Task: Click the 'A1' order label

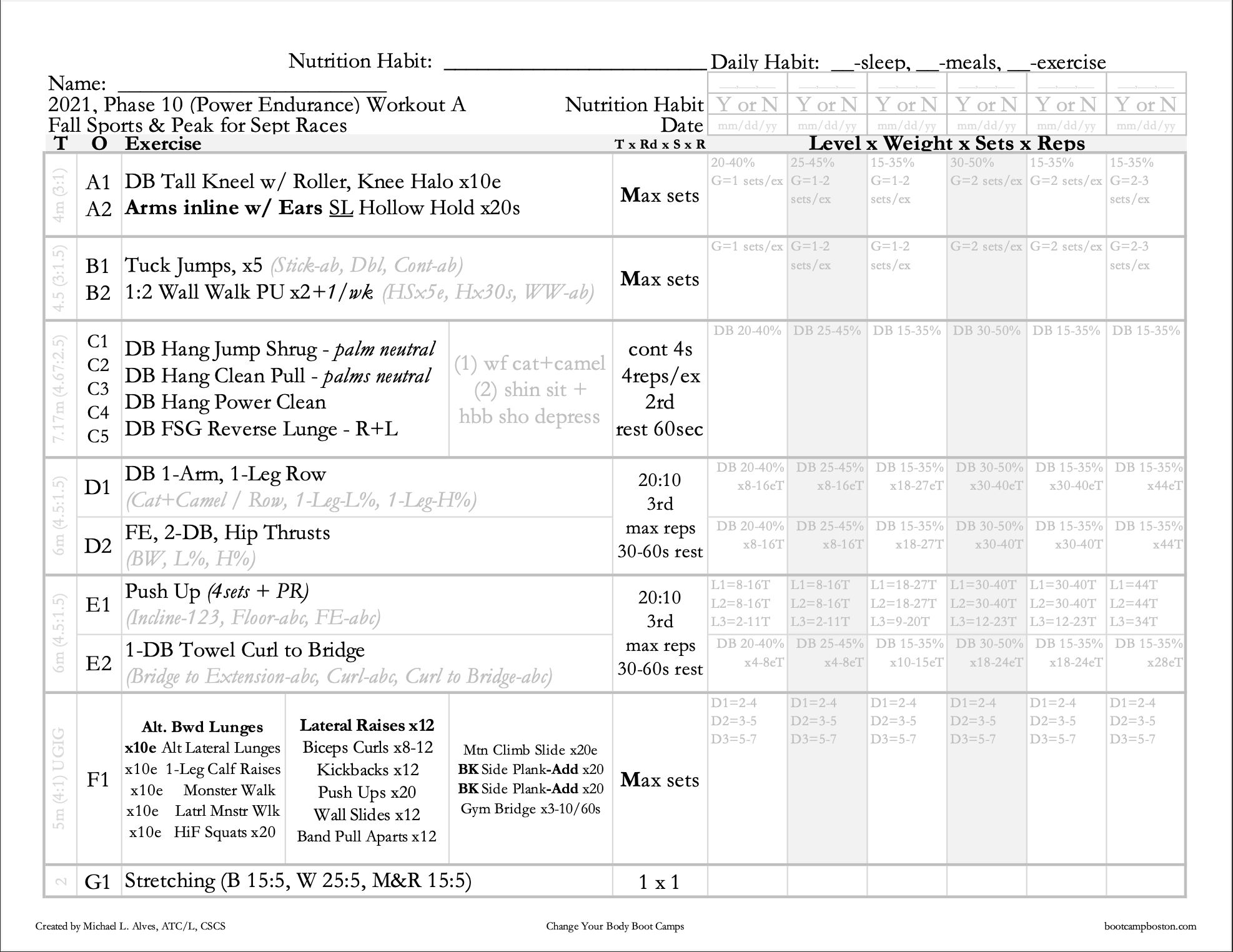Action: pyautogui.click(x=98, y=182)
